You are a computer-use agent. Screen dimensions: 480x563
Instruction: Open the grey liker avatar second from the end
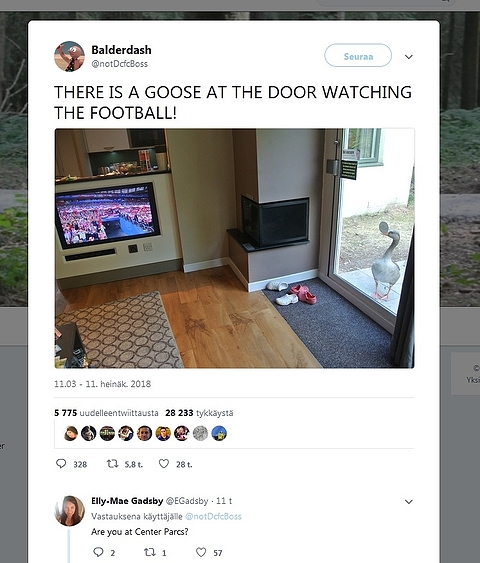pos(200,433)
